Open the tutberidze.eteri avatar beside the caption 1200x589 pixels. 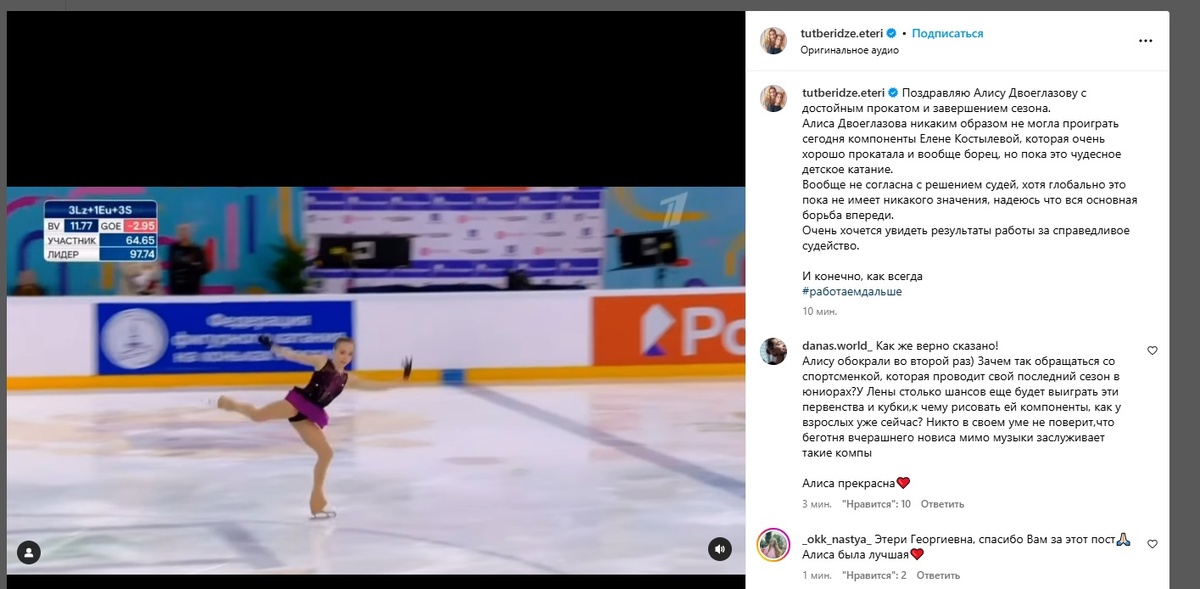pos(774,98)
